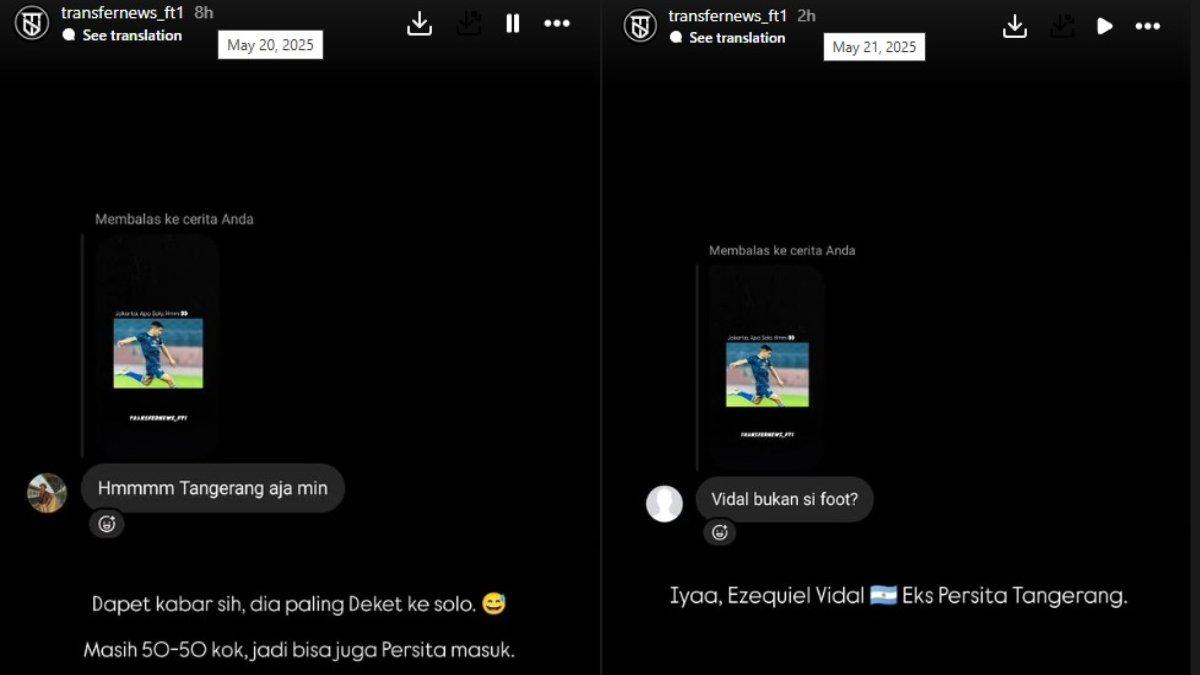Click the blank avatar beside Vidal message

[x=665, y=503]
